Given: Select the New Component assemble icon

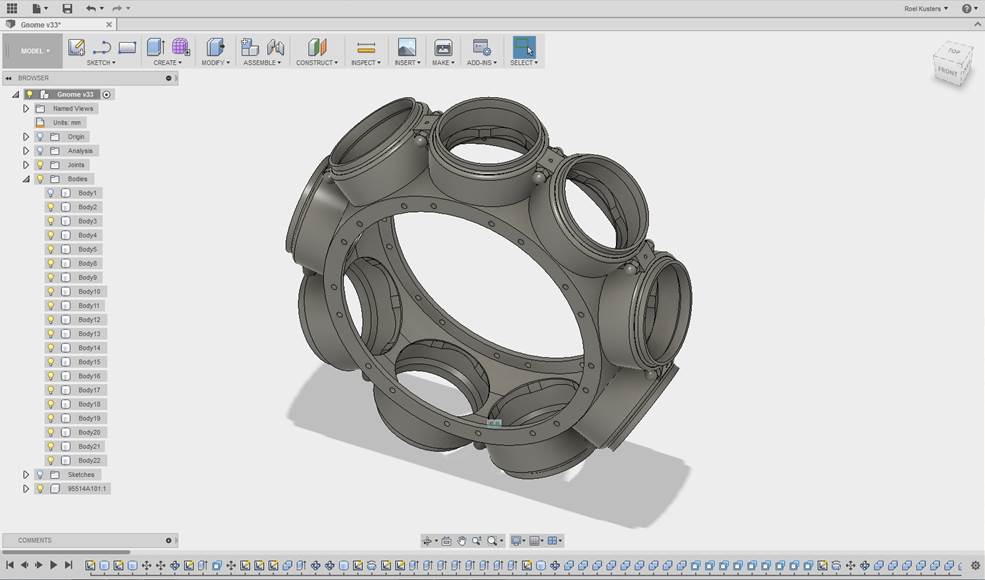Looking at the screenshot, I should click(x=249, y=47).
